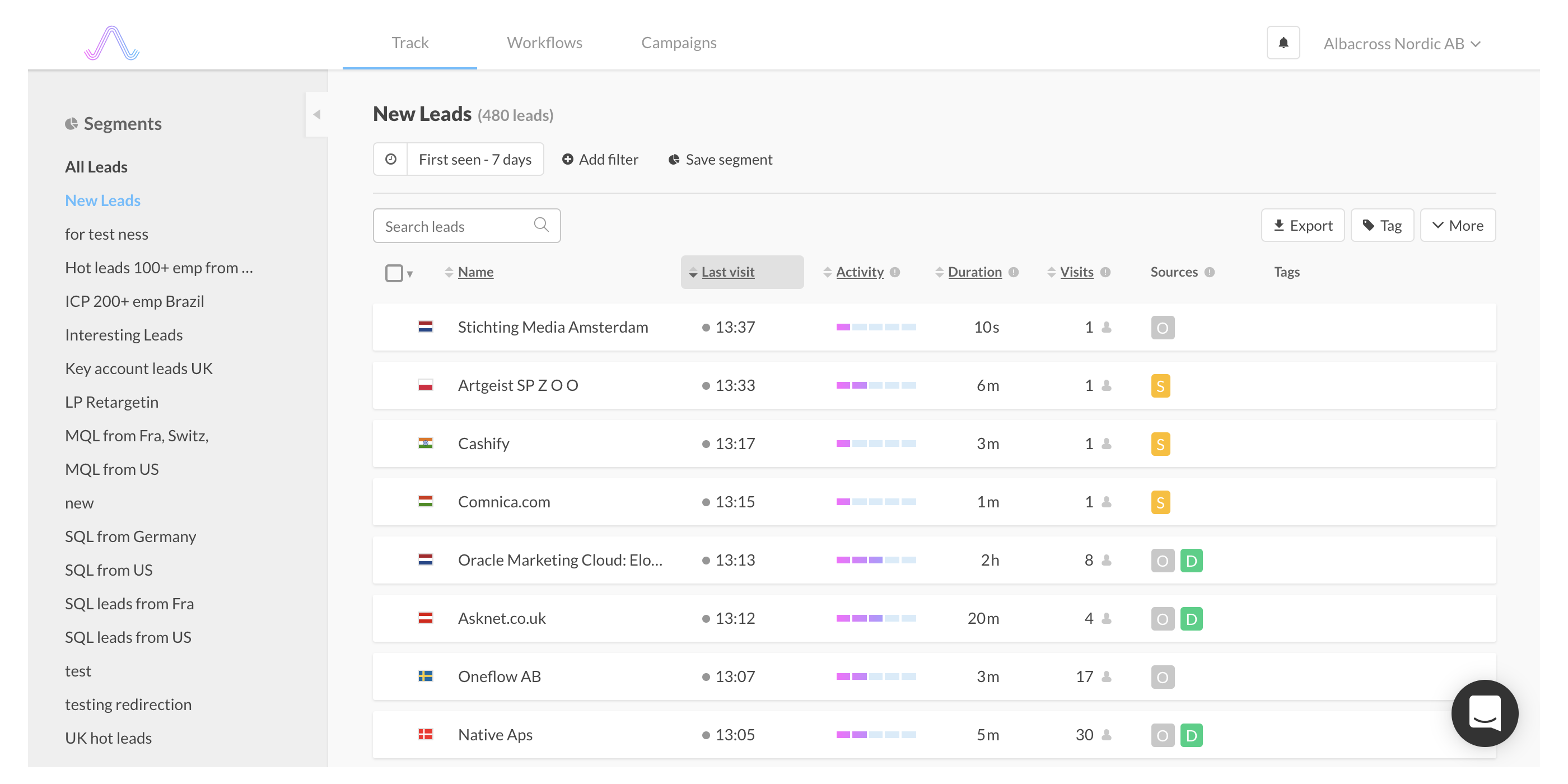Open the testing redirection segment

click(128, 704)
